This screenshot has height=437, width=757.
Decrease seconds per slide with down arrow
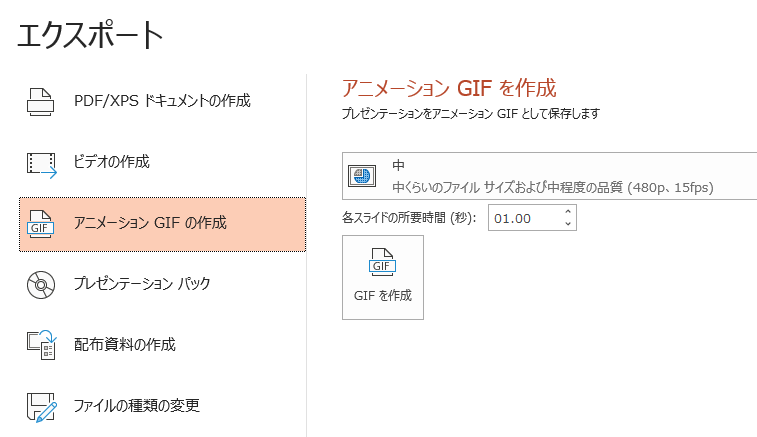[x=568, y=224]
